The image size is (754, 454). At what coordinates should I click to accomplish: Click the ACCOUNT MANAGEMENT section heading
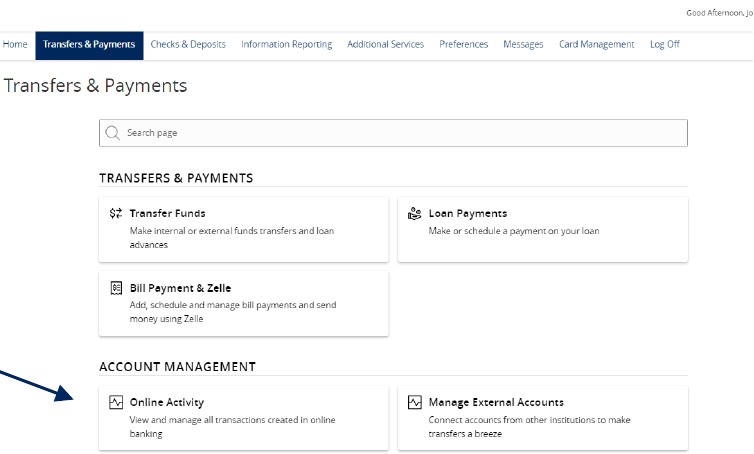click(x=177, y=367)
